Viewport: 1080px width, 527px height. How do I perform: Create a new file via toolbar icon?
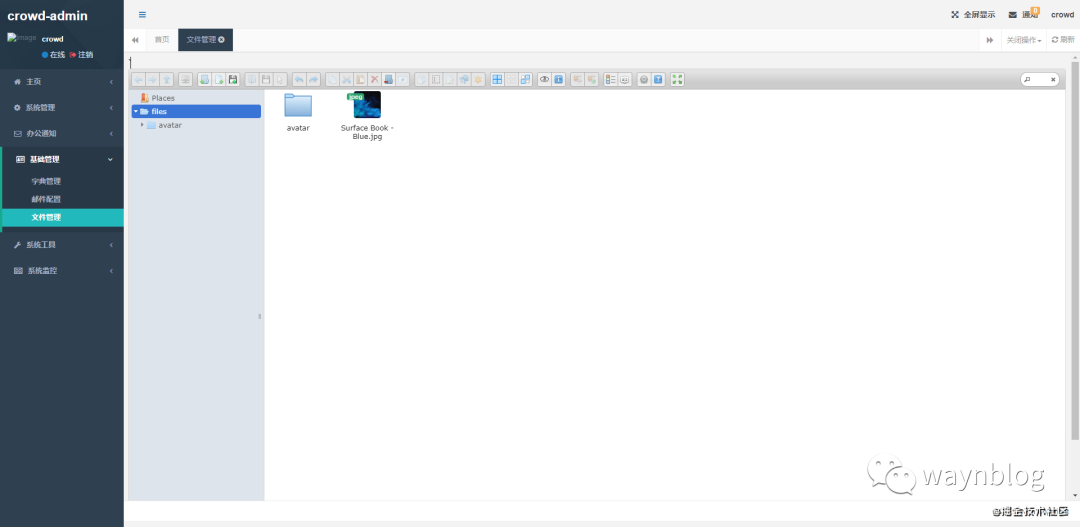click(x=219, y=79)
